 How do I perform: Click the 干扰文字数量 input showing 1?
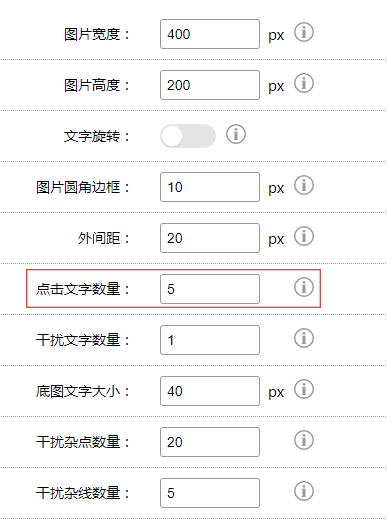[x=210, y=340]
